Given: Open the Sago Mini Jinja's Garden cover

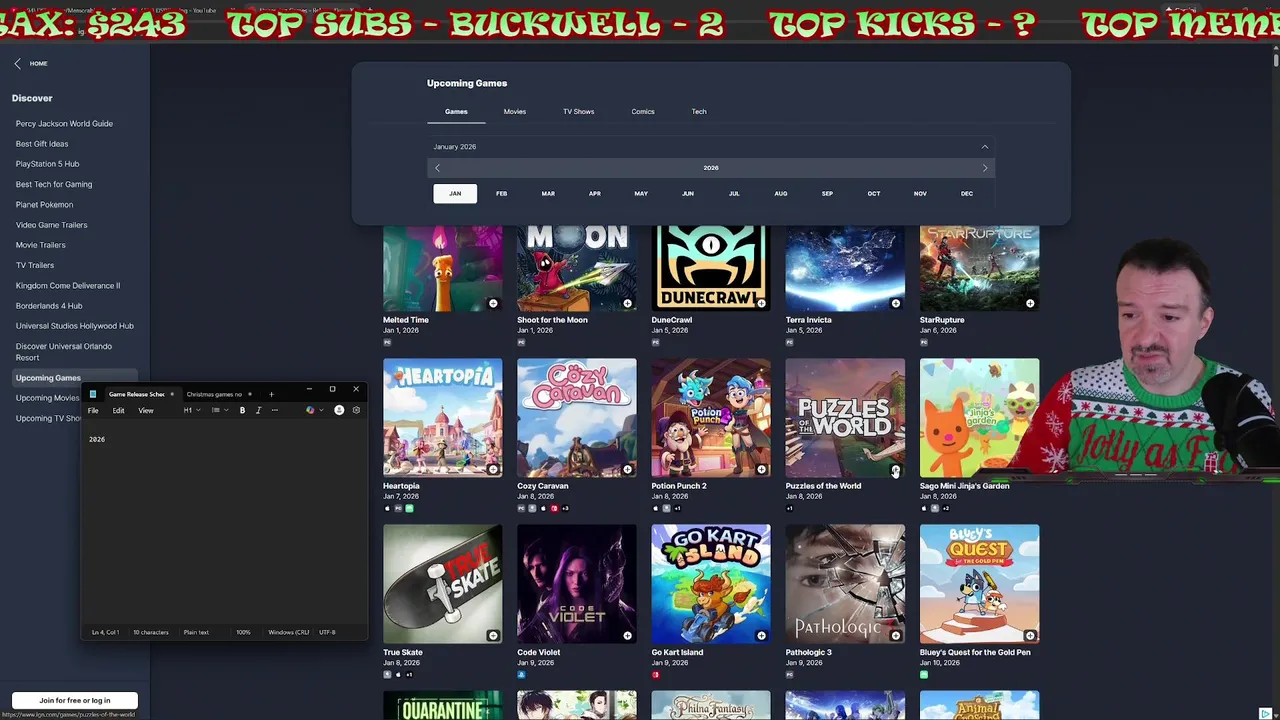Looking at the screenshot, I should coord(979,418).
